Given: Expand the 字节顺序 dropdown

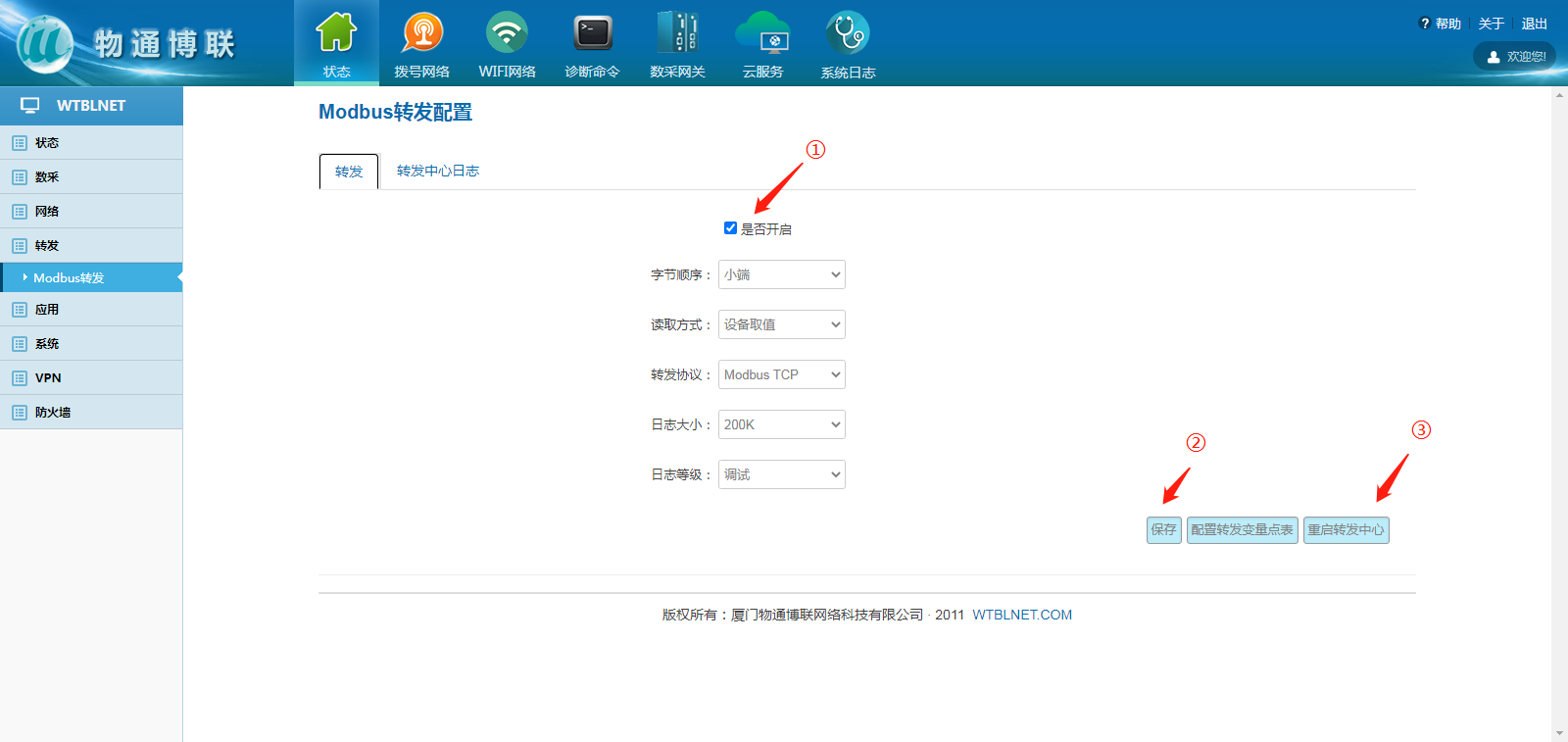Looking at the screenshot, I should click(781, 274).
